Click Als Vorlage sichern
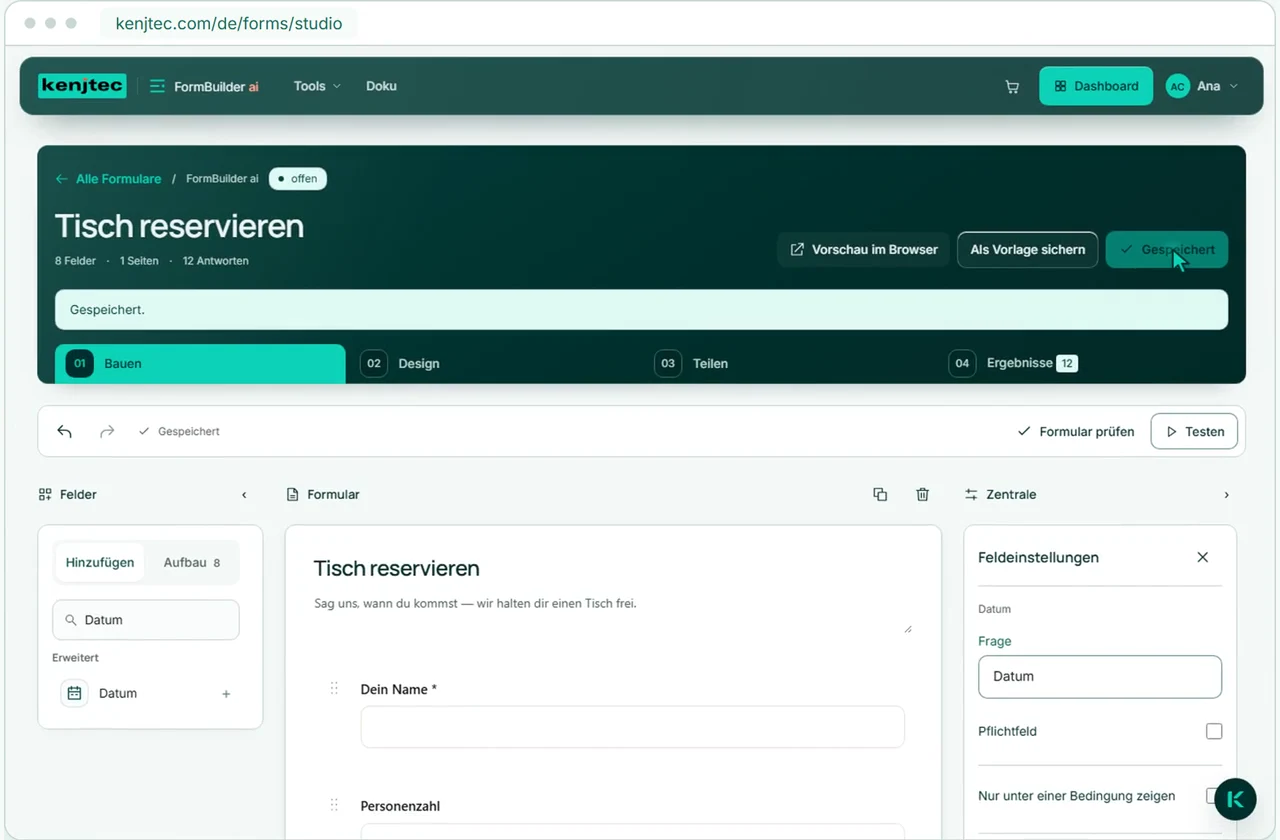 (1027, 250)
